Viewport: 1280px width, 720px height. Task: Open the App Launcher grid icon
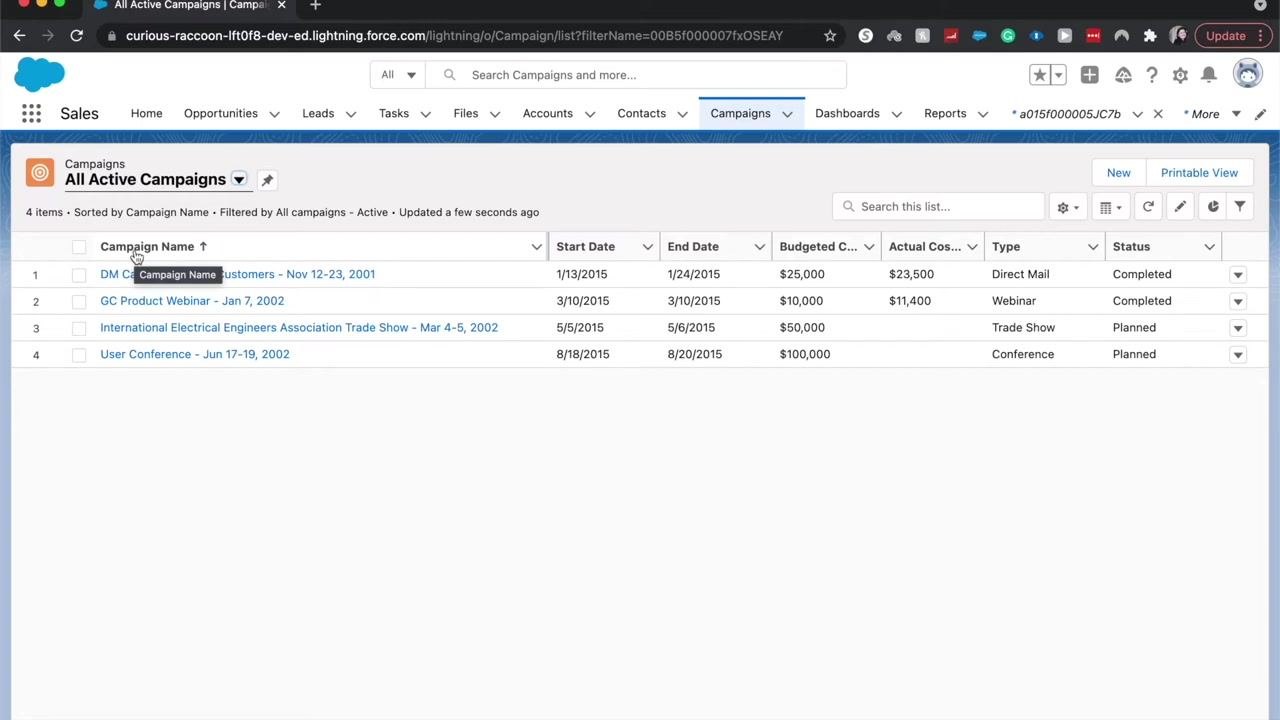click(x=31, y=114)
